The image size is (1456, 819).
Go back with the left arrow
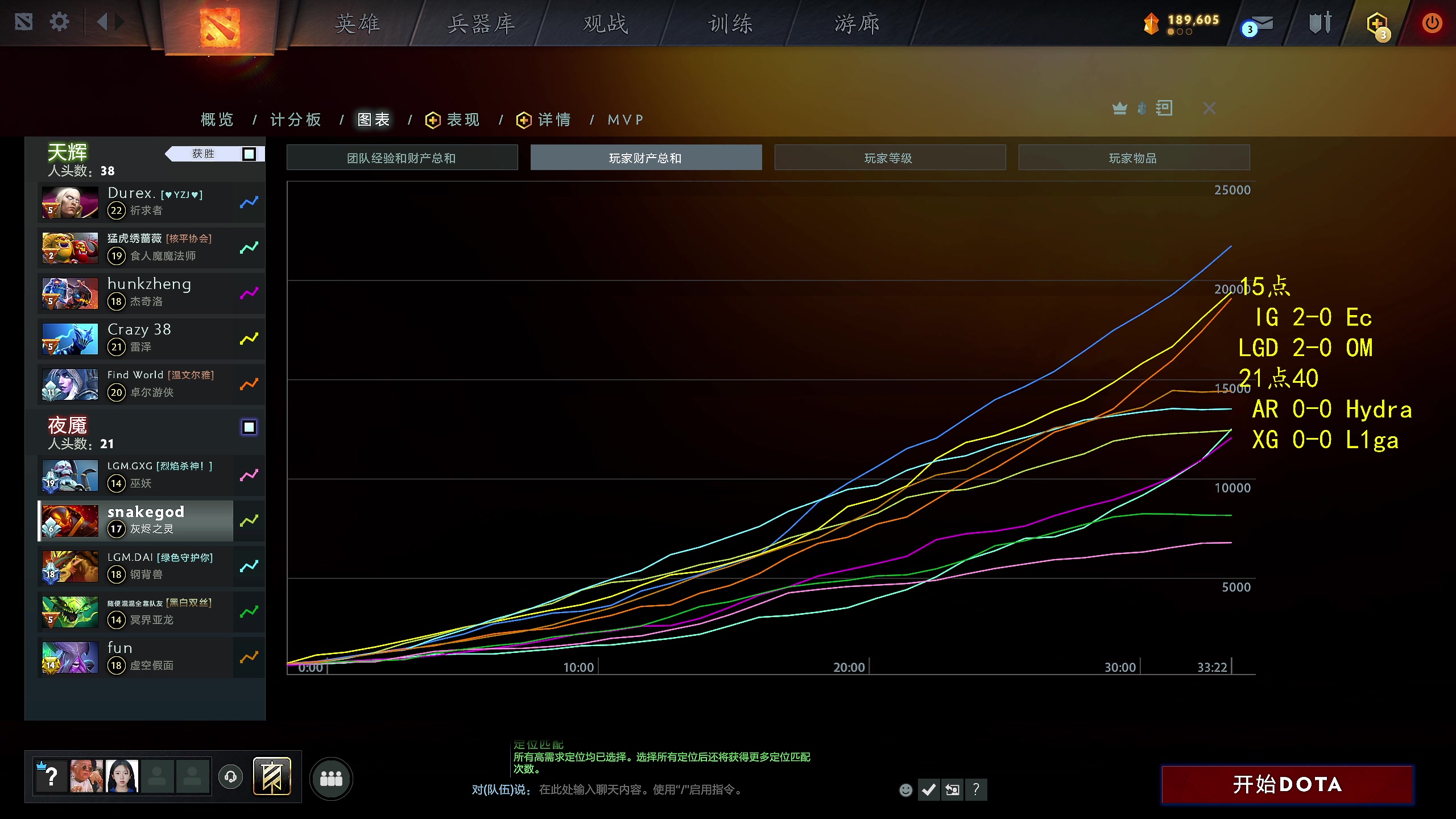102,22
